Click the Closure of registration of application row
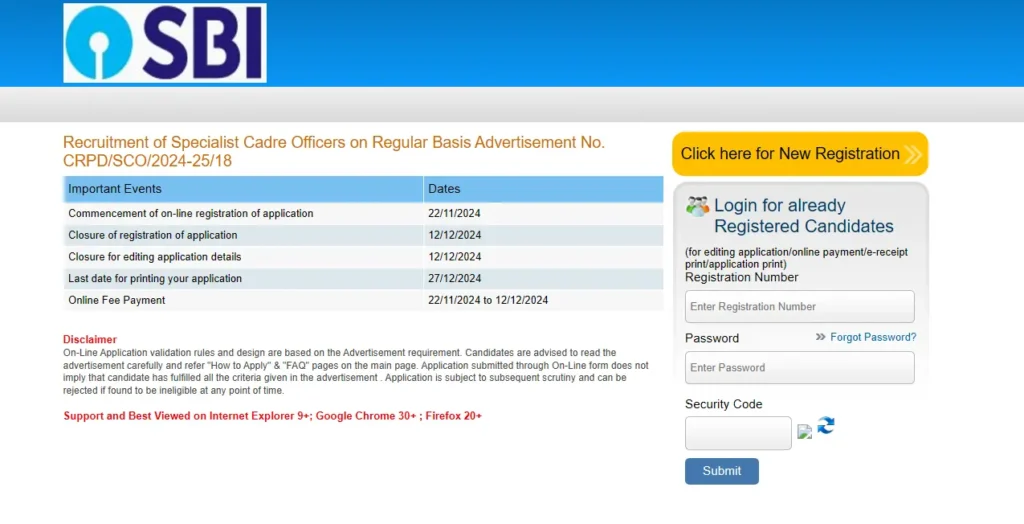1024x524 pixels. click(153, 235)
